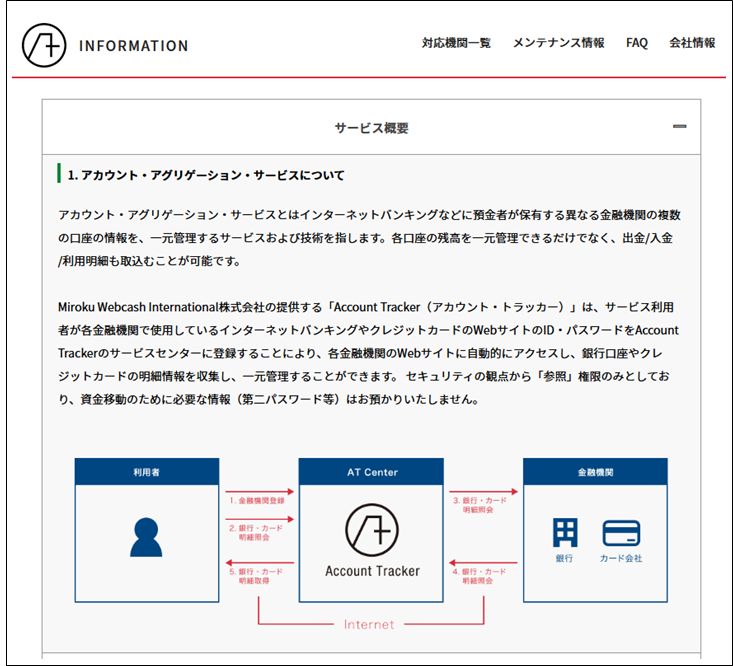Click the 金融機関 diagram box header
The height and width of the screenshot is (666, 733).
pos(595,472)
